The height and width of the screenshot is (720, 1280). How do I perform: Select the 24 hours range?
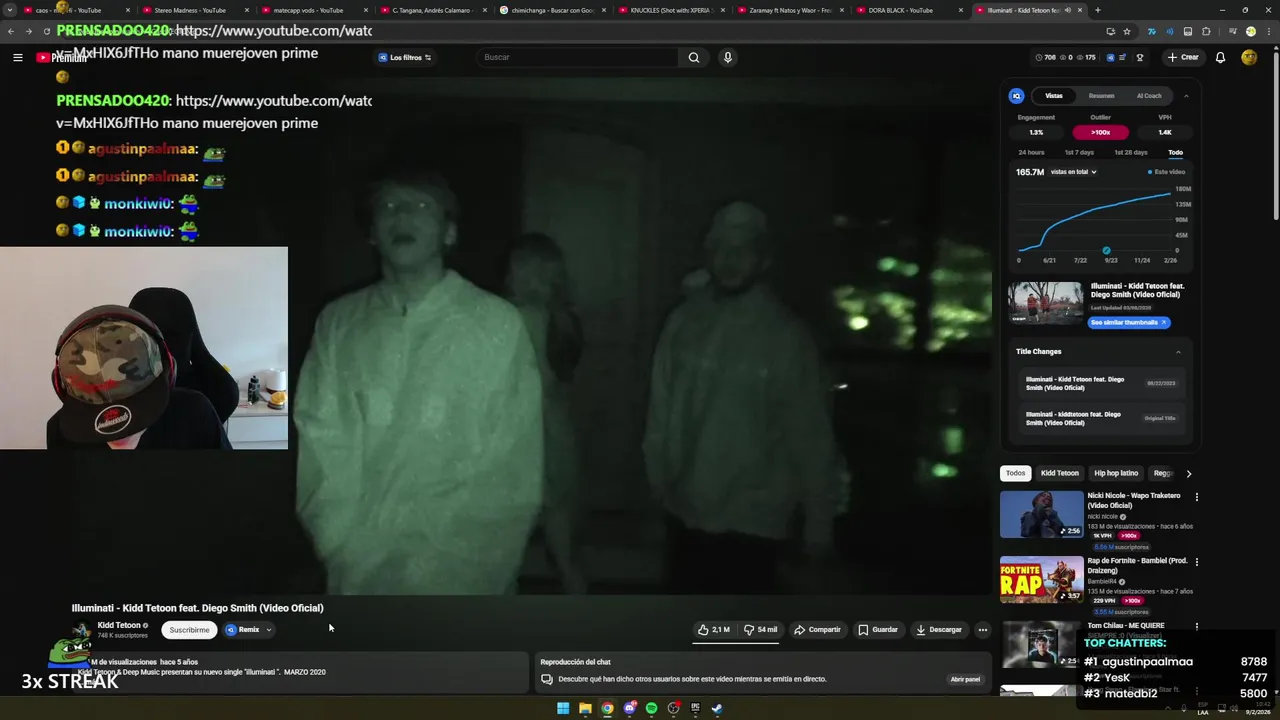coord(1031,152)
